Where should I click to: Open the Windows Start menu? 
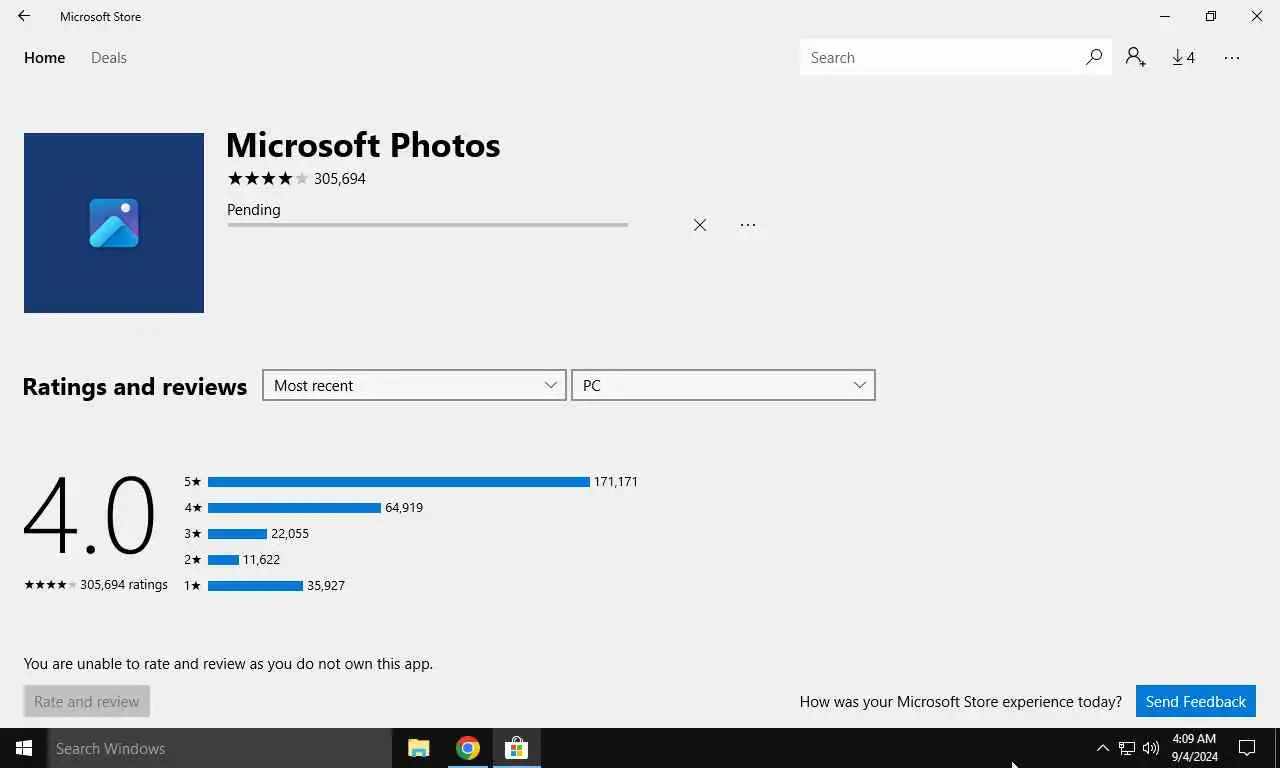tap(24, 748)
